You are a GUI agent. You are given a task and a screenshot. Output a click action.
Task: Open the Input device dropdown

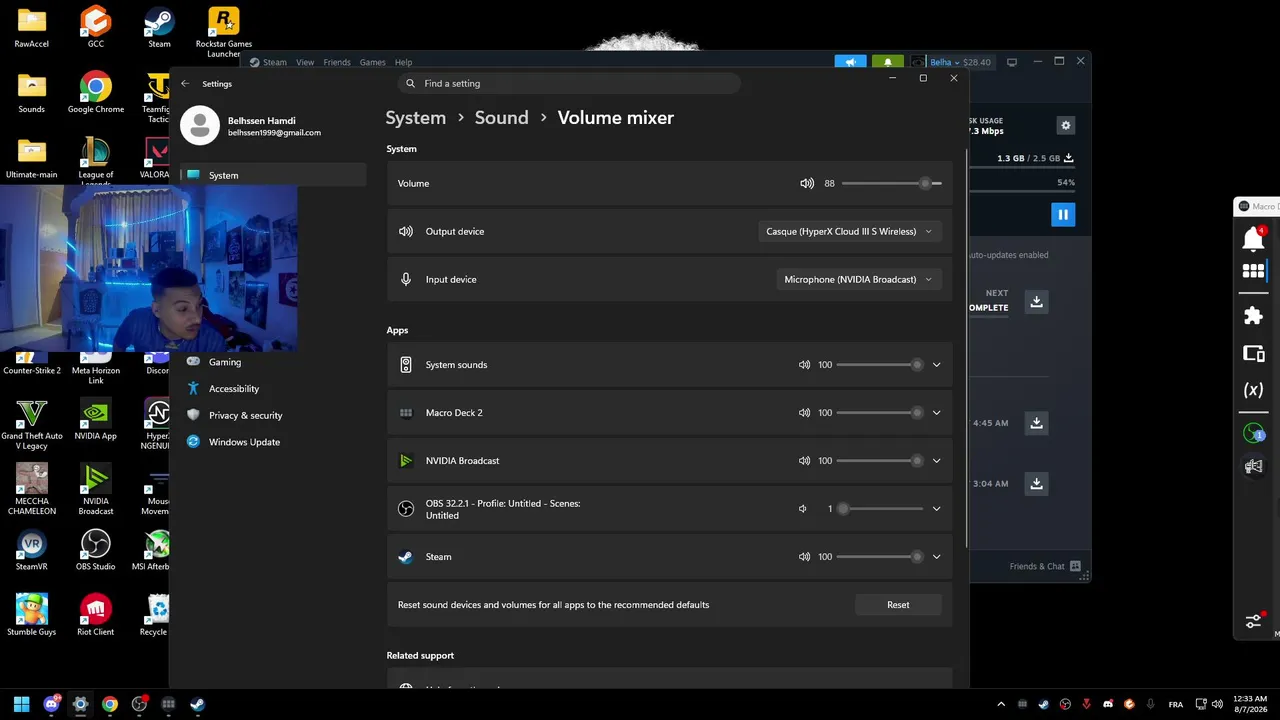(858, 279)
